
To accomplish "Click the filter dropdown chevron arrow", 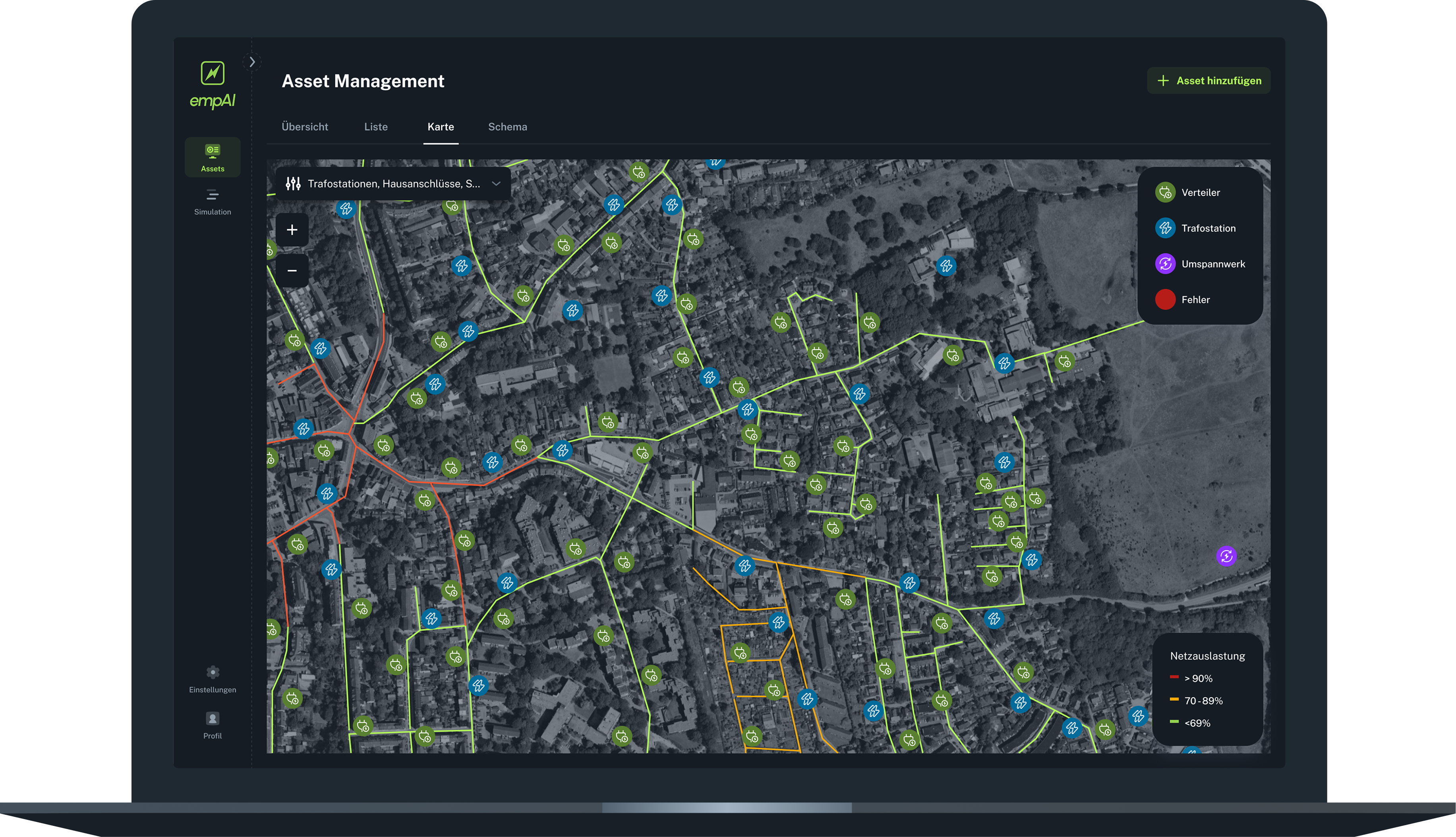I will (495, 184).
